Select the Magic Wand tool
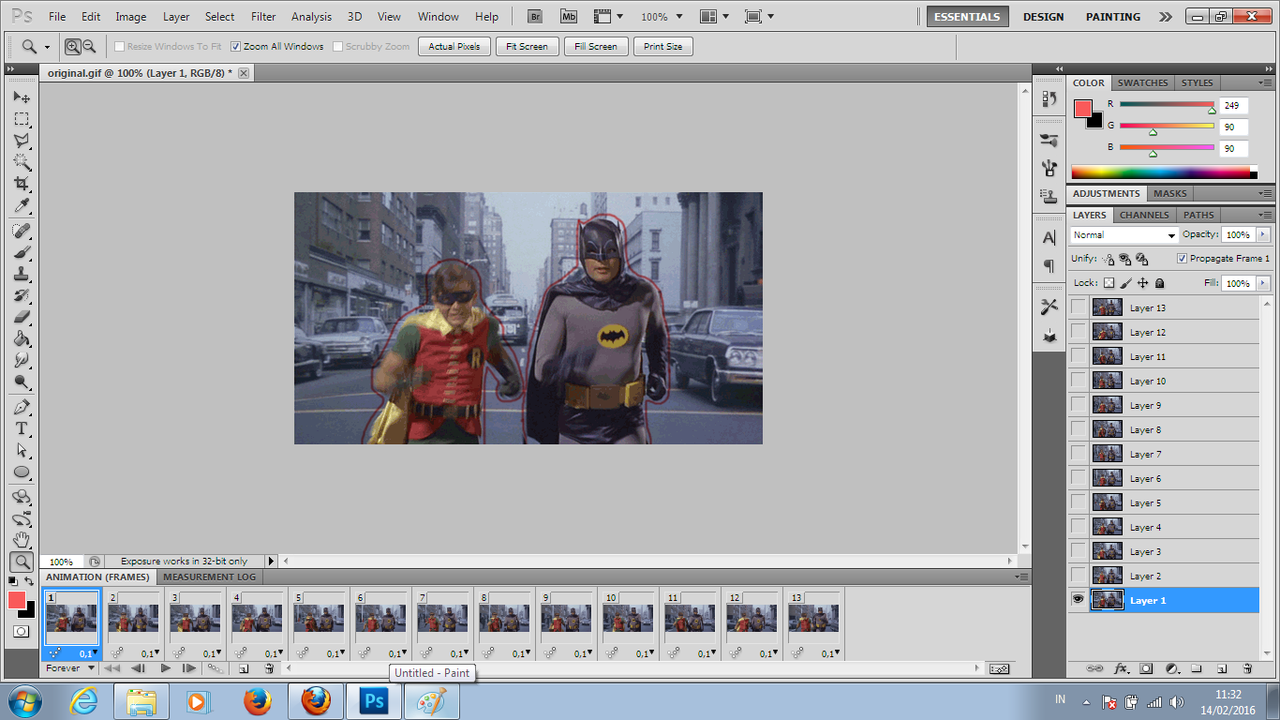Screen dimensions: 1280x720 coord(21,163)
